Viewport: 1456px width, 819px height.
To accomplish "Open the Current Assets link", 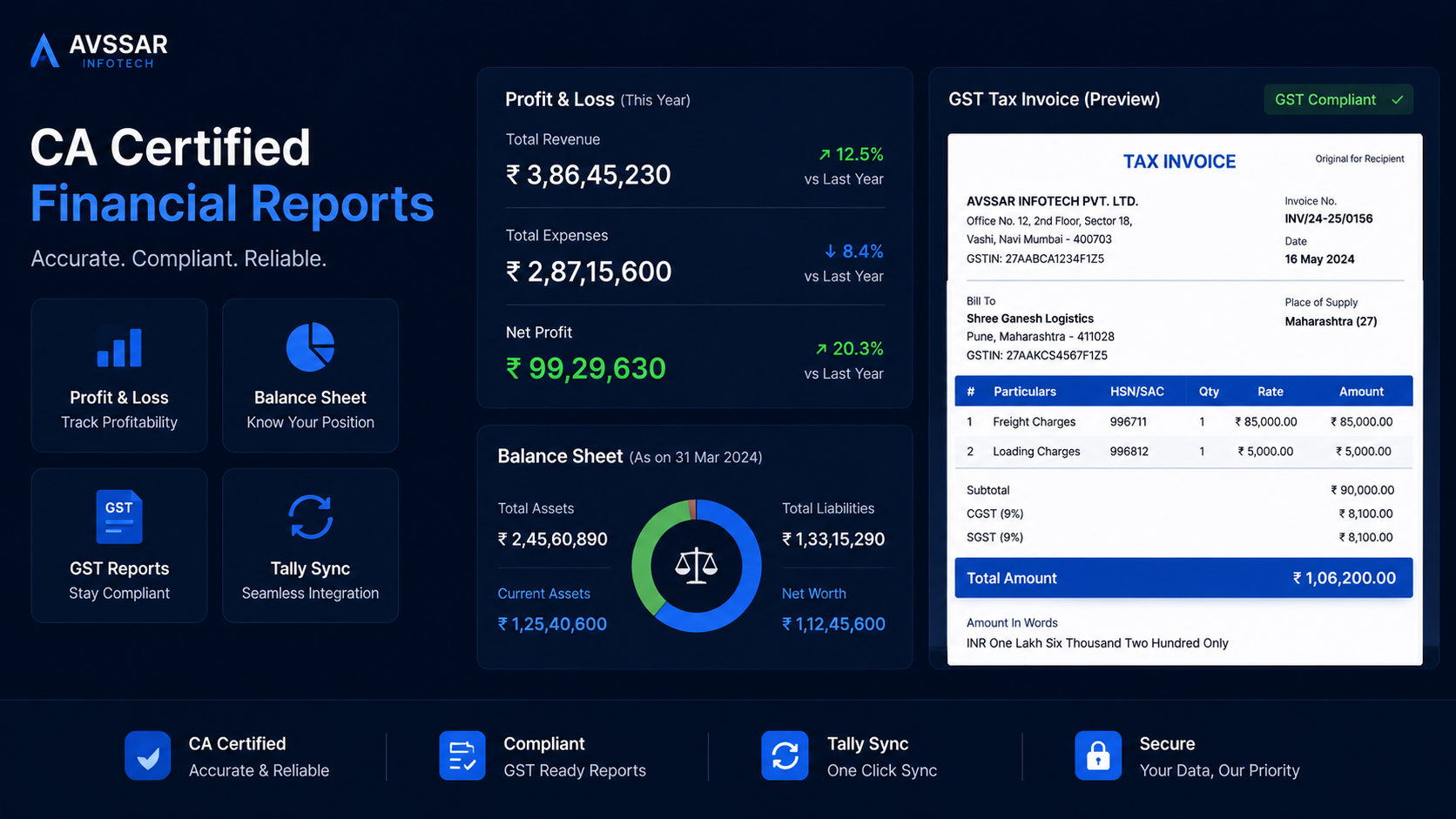I will [543, 594].
